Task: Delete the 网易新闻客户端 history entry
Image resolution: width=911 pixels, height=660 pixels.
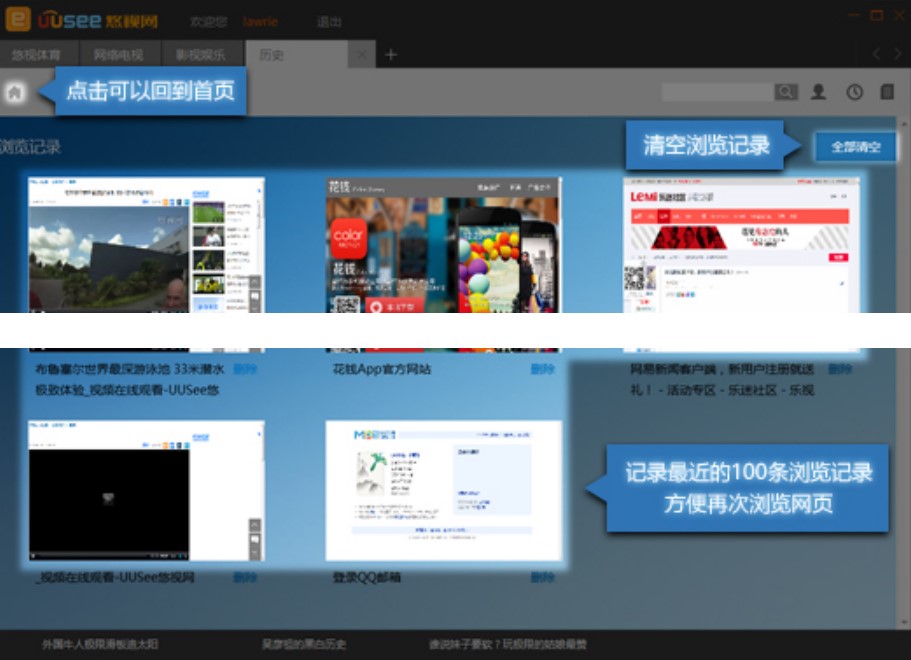Action: (840, 369)
